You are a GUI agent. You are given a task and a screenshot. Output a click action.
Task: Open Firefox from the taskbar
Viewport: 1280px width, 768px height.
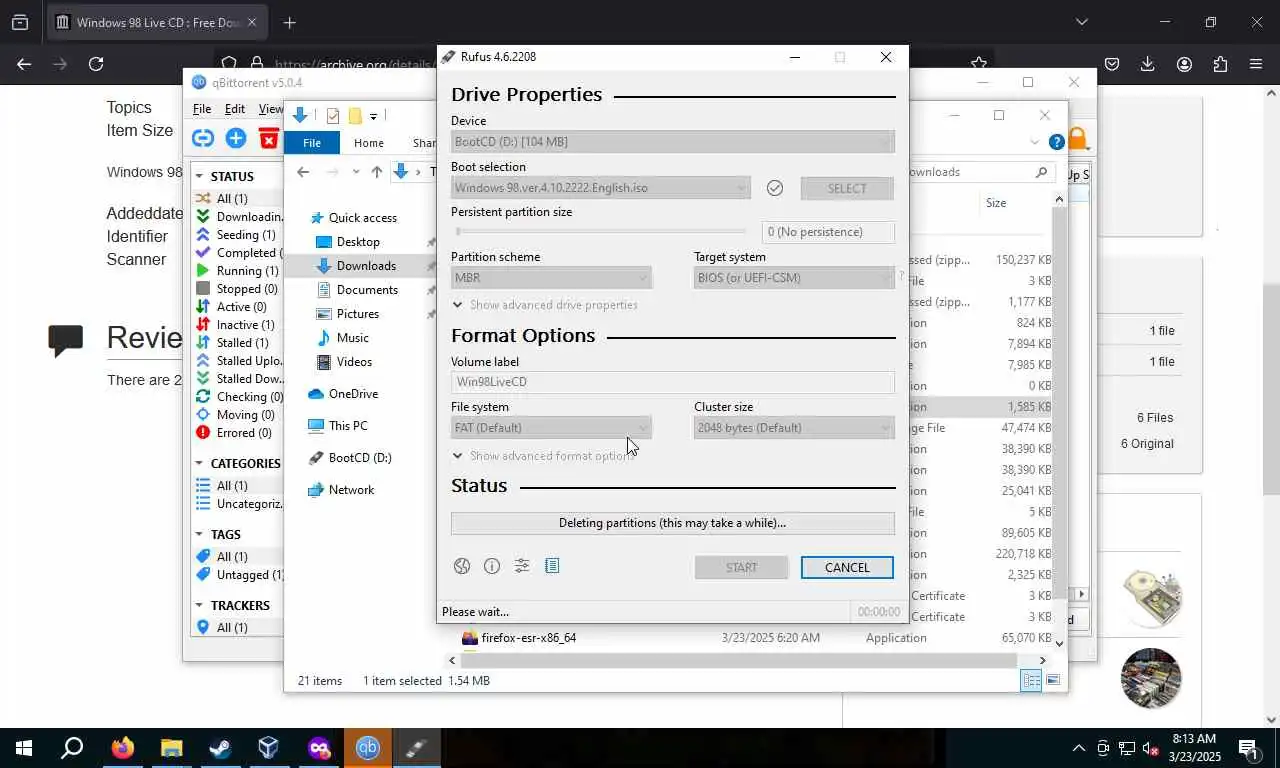pos(123,747)
